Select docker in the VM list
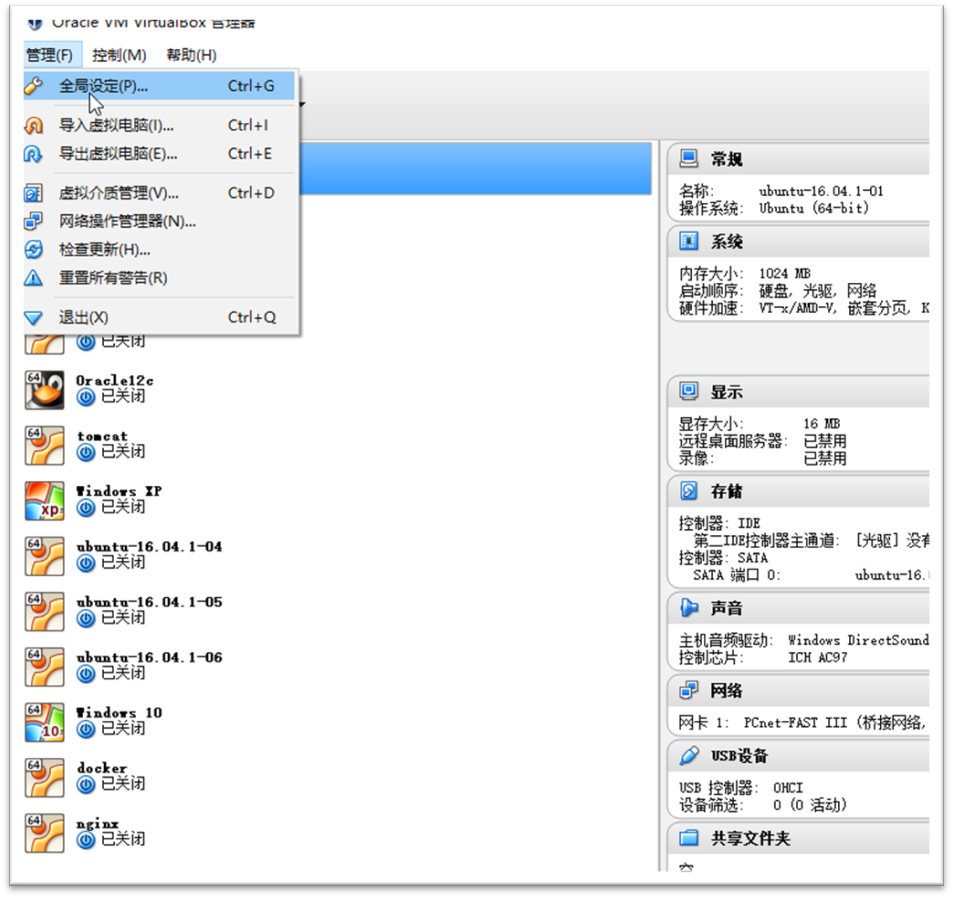 102,768
